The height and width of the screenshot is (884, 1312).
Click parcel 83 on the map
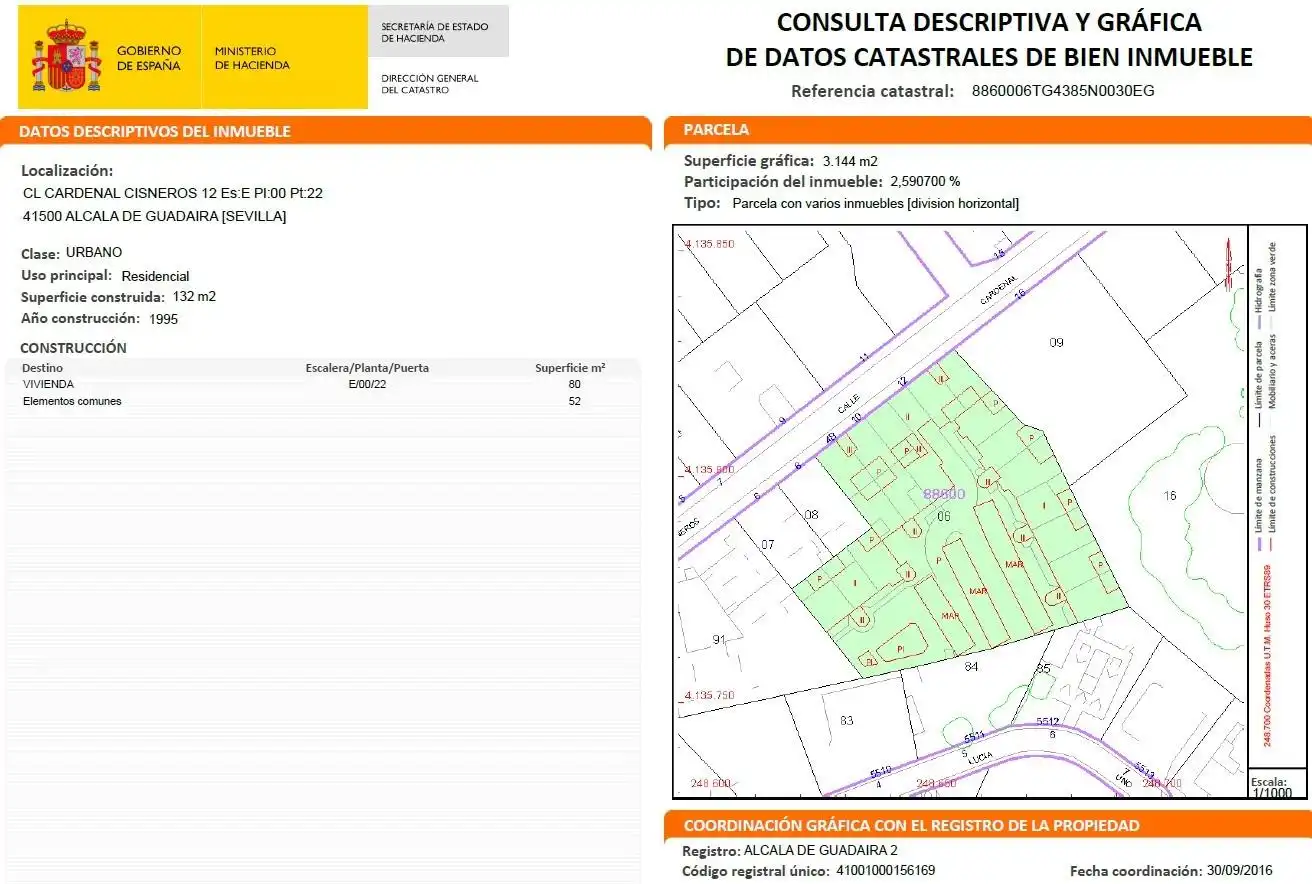click(847, 720)
